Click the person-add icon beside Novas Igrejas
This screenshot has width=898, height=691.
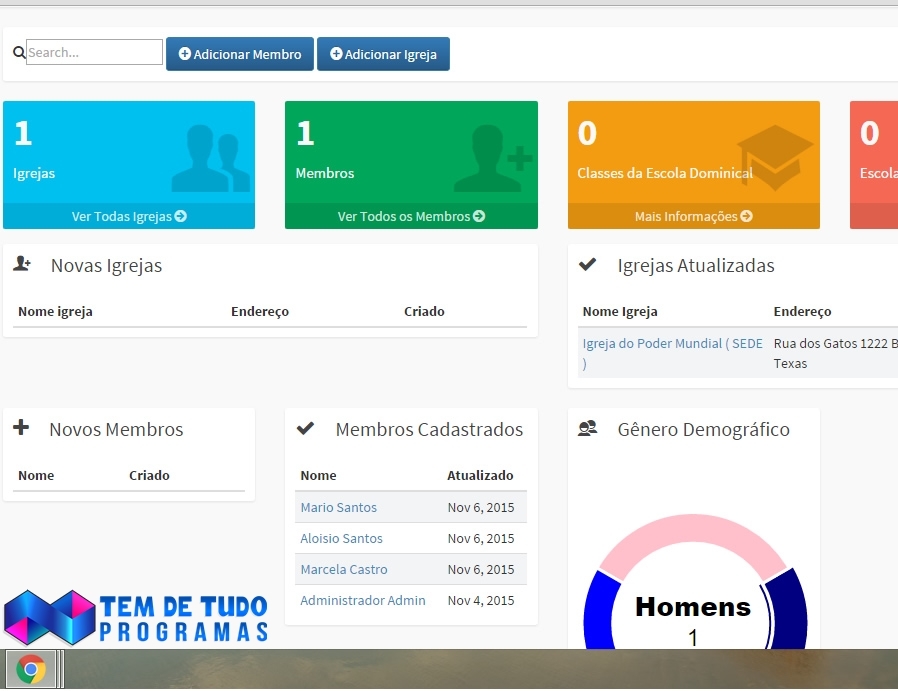coord(22,263)
